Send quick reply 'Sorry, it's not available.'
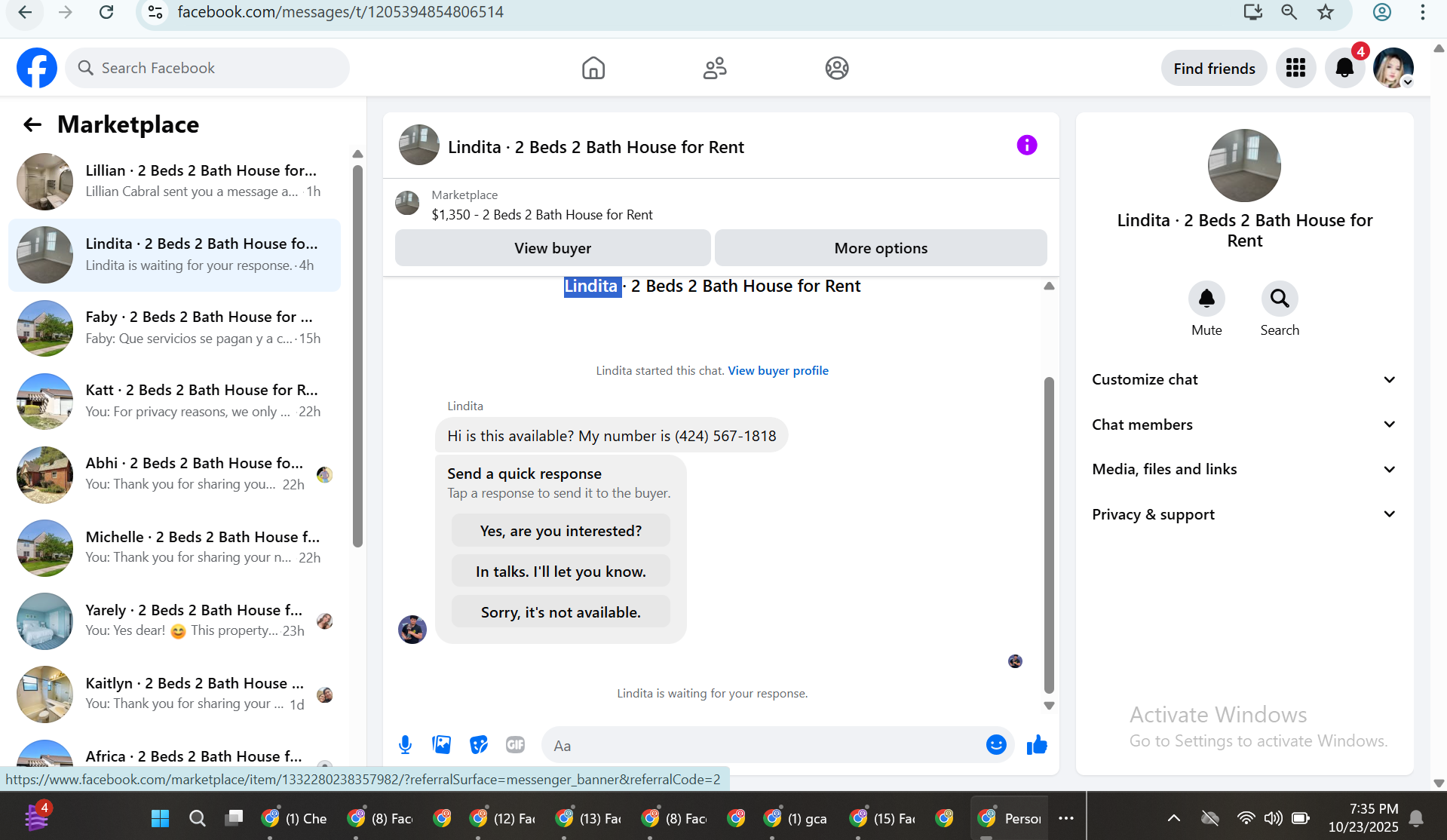This screenshot has height=840, width=1447. tap(560, 612)
